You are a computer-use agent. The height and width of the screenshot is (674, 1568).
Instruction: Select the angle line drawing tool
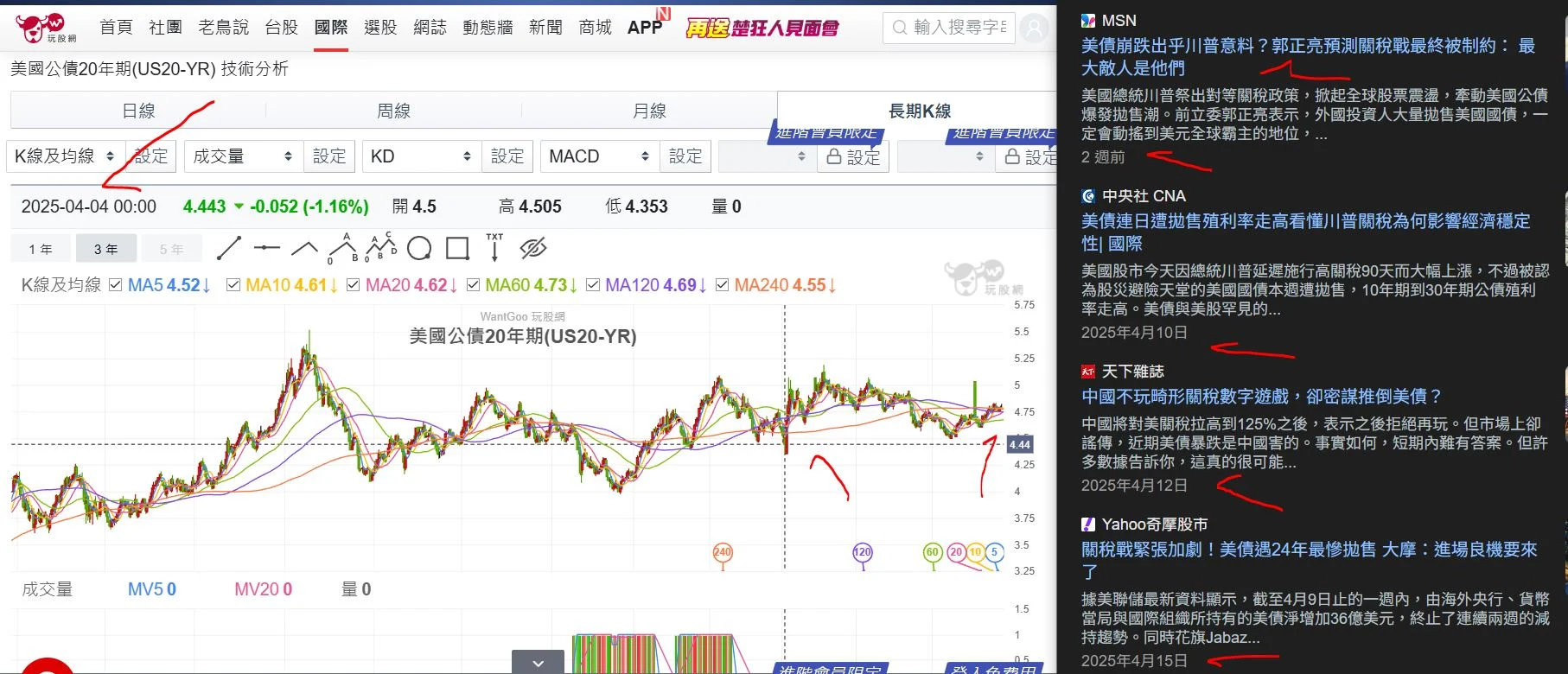[x=304, y=249]
